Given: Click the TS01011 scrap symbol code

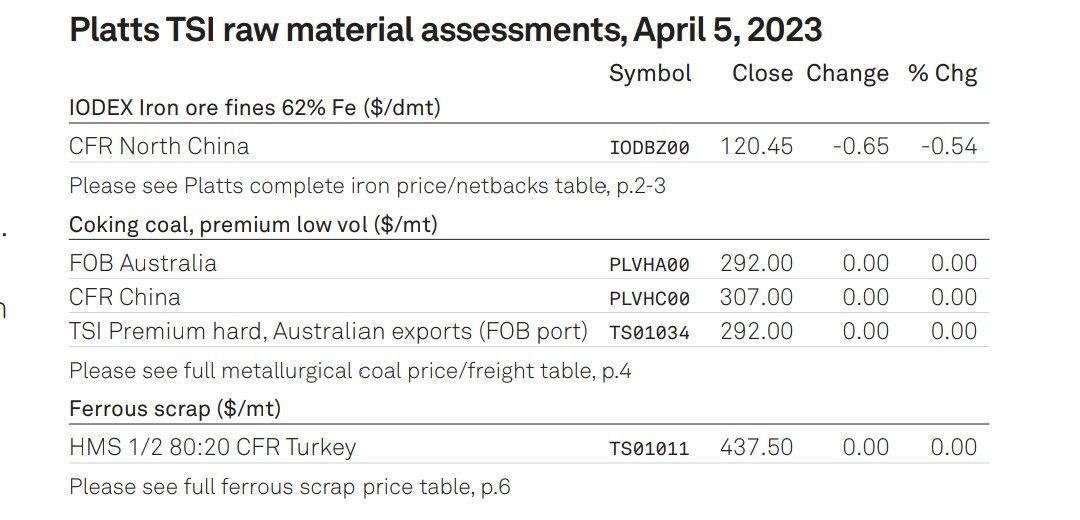Looking at the screenshot, I should (649, 449).
